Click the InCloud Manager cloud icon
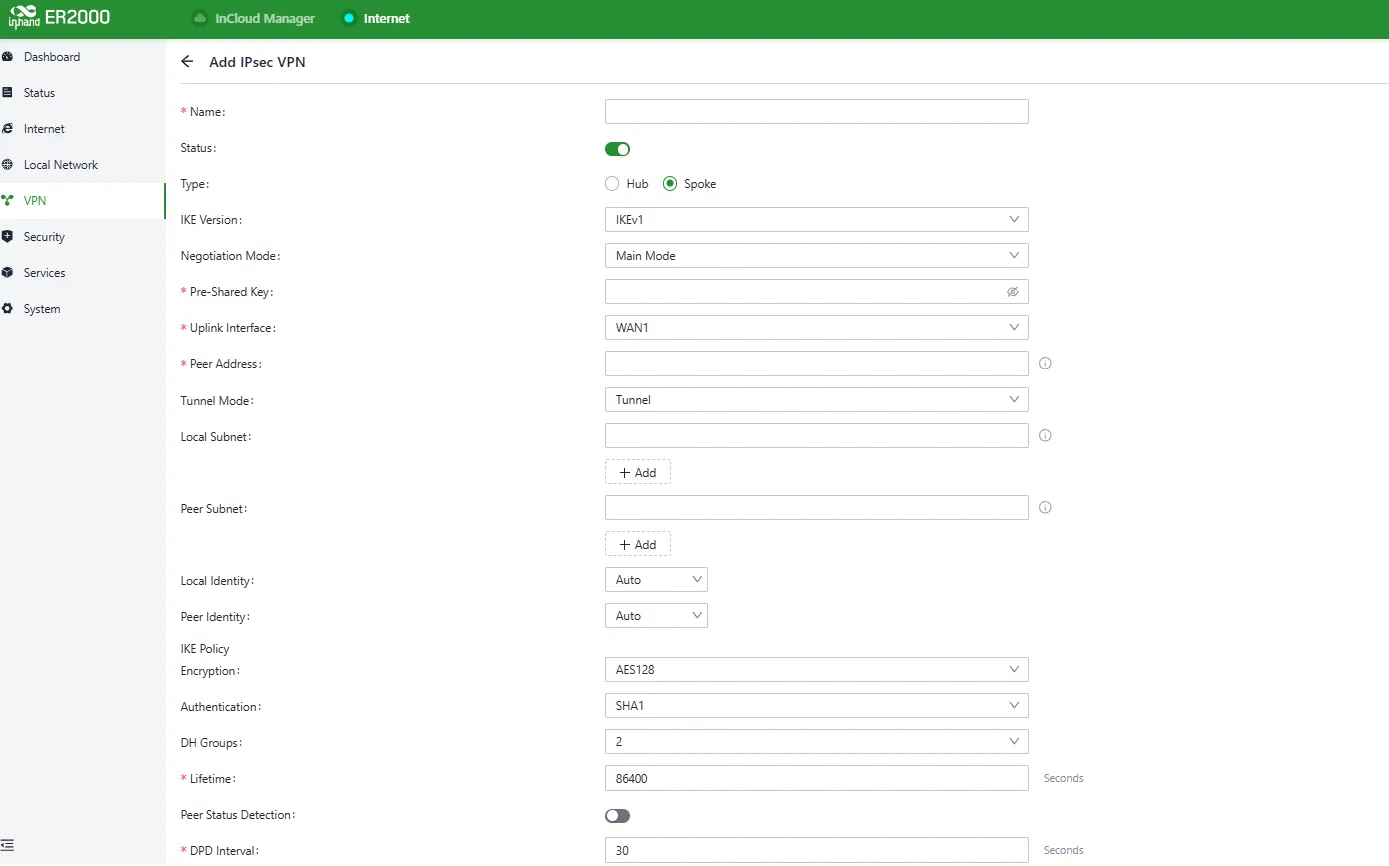The height and width of the screenshot is (866, 1389). [199, 18]
